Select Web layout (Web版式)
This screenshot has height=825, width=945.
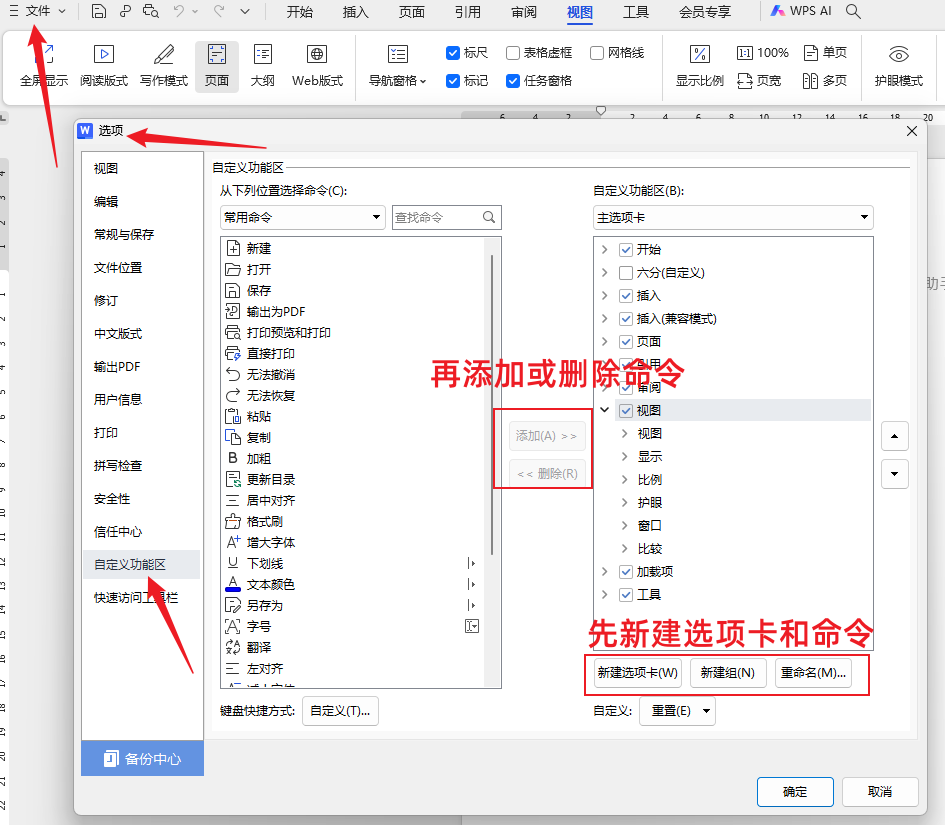(317, 66)
